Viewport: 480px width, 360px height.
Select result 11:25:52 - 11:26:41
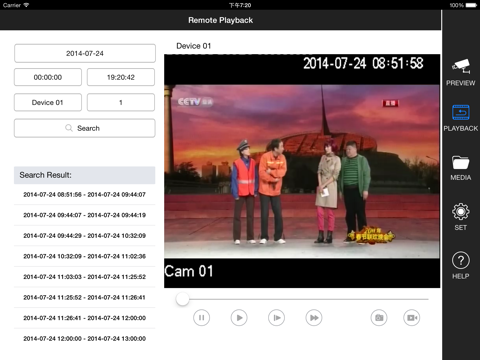pyautogui.click(x=85, y=297)
